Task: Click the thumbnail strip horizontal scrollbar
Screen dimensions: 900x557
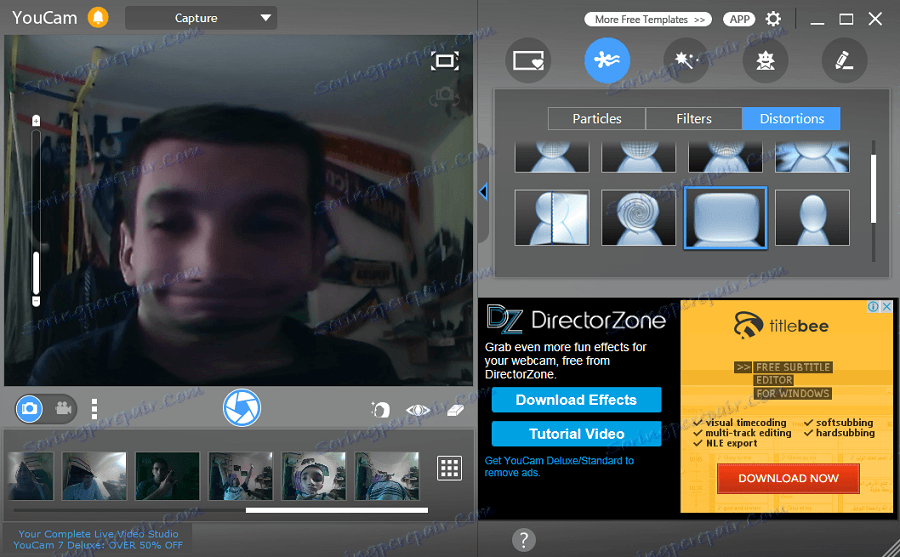Action: click(337, 510)
